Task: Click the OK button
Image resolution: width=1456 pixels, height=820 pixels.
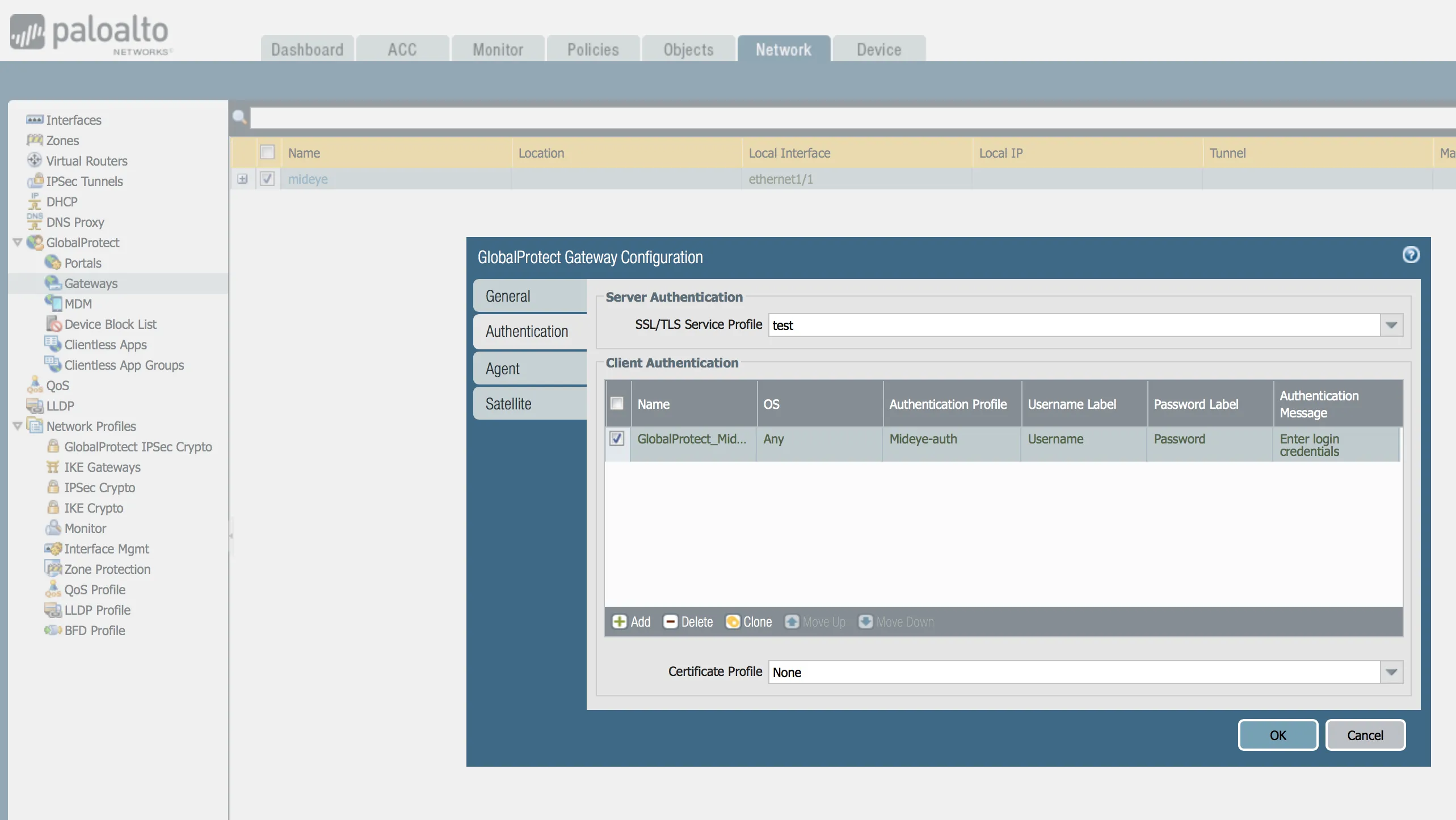Action: 1278,735
